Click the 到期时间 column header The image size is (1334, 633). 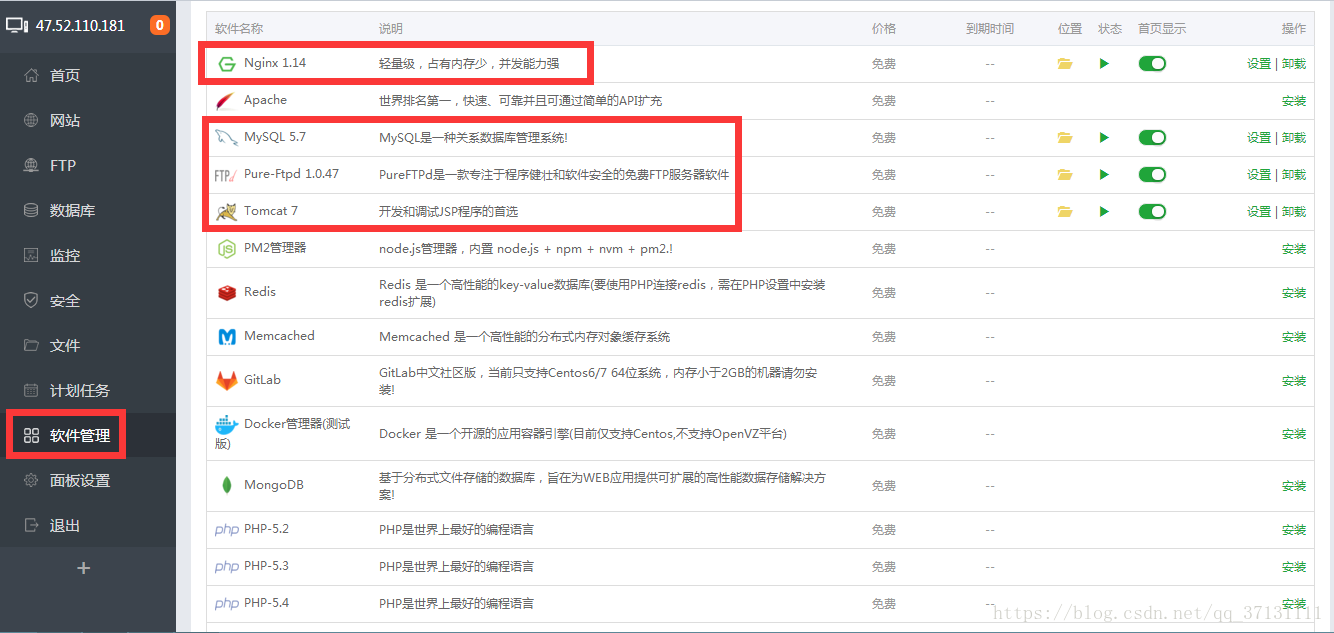point(990,29)
